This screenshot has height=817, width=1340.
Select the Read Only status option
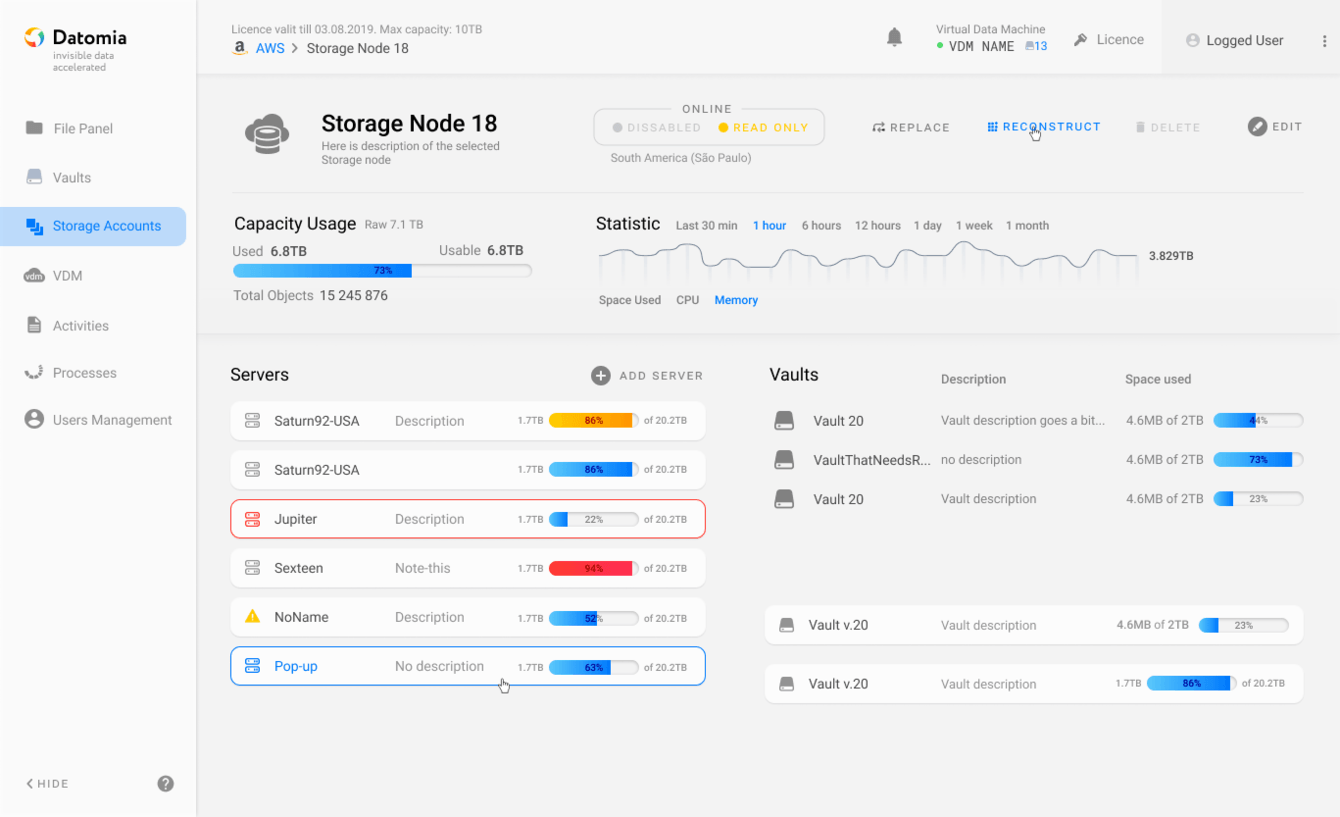coord(763,128)
